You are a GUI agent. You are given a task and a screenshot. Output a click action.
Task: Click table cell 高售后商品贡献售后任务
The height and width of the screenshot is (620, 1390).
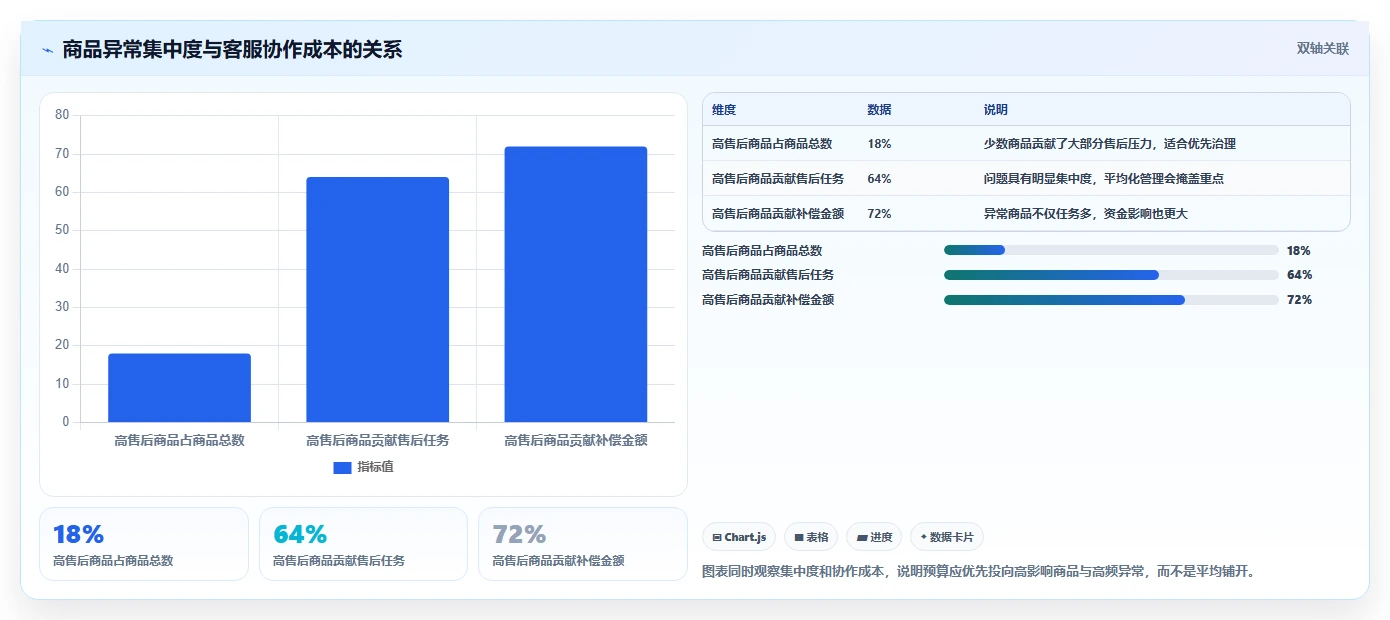778,179
